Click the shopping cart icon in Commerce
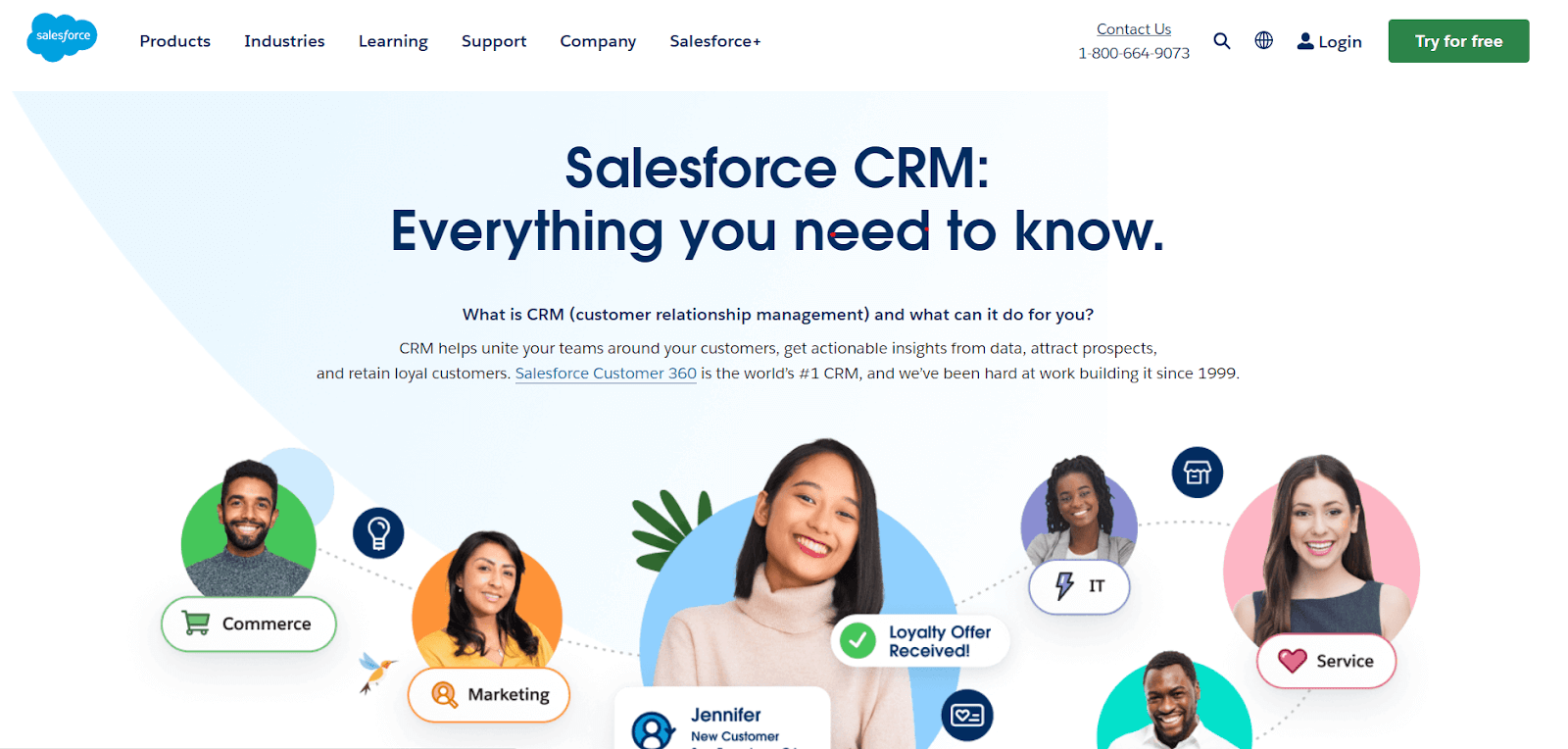The height and width of the screenshot is (749, 1568). (x=197, y=624)
